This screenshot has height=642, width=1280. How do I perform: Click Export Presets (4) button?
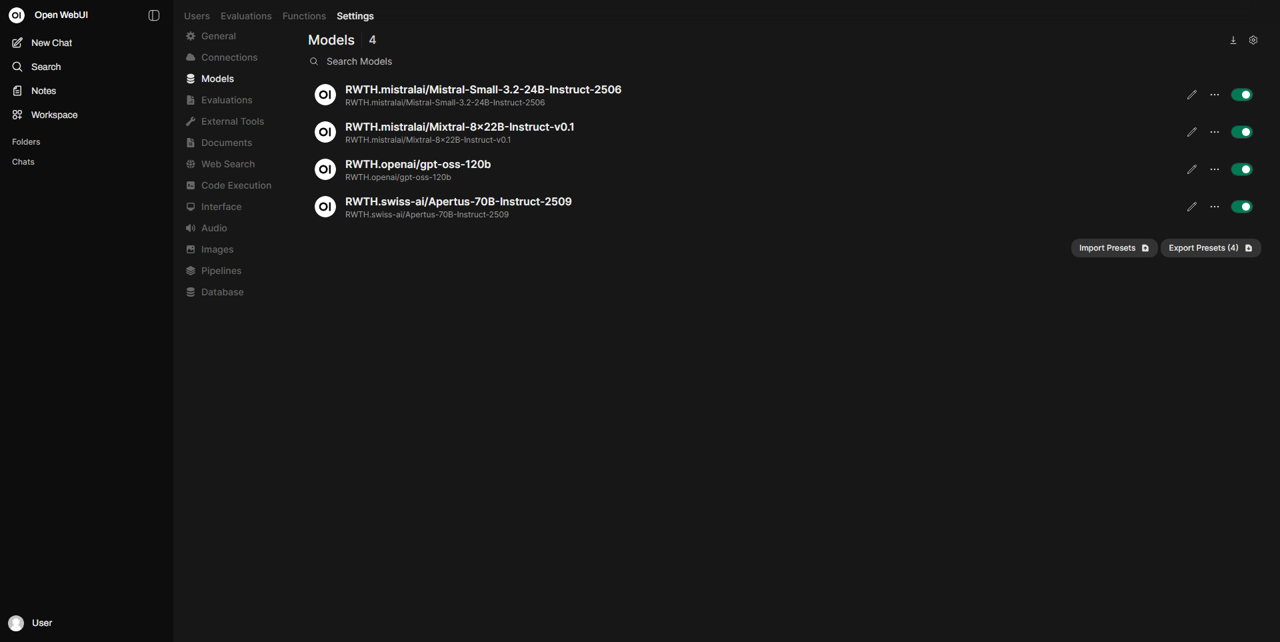coord(1210,248)
